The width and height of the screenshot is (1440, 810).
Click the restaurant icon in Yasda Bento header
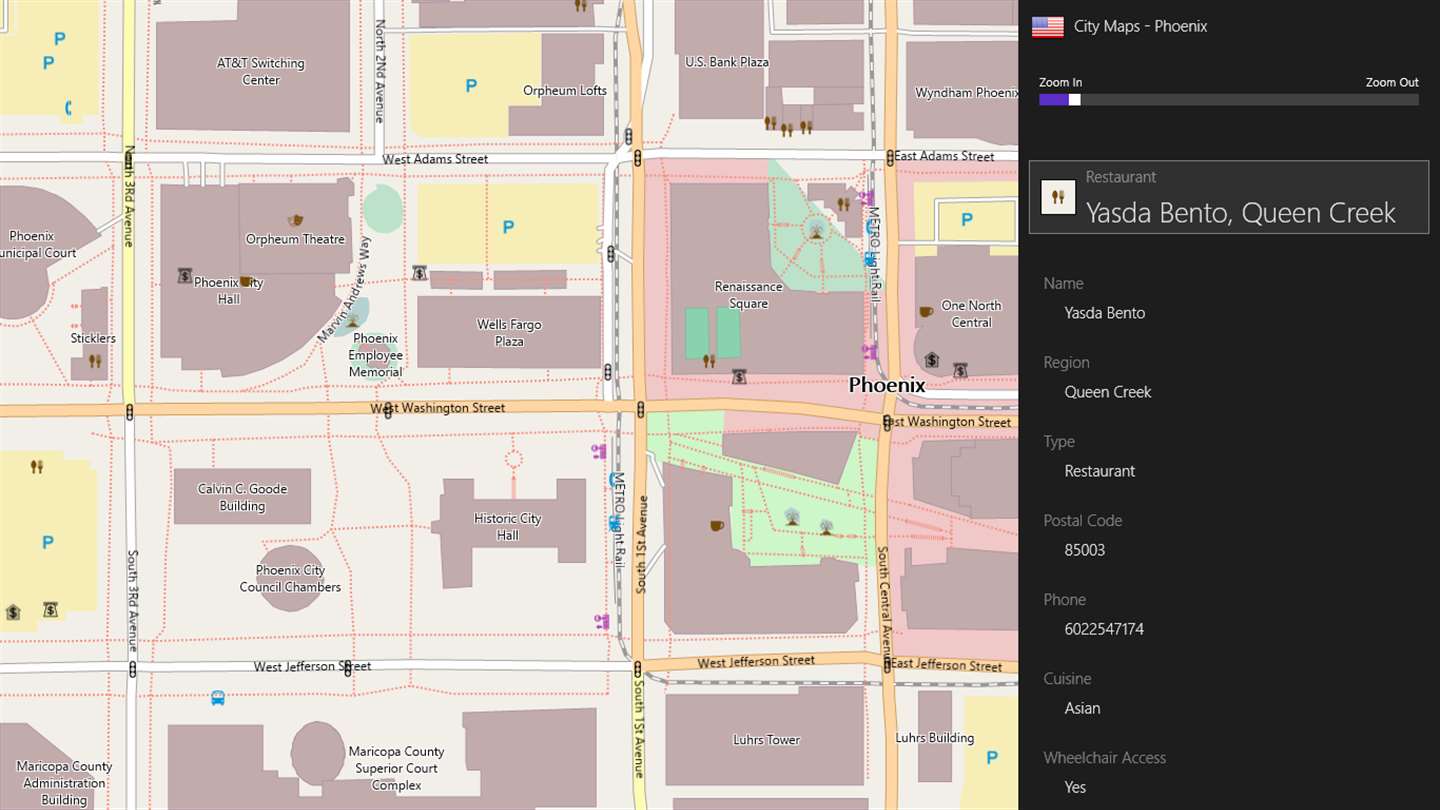1058,197
